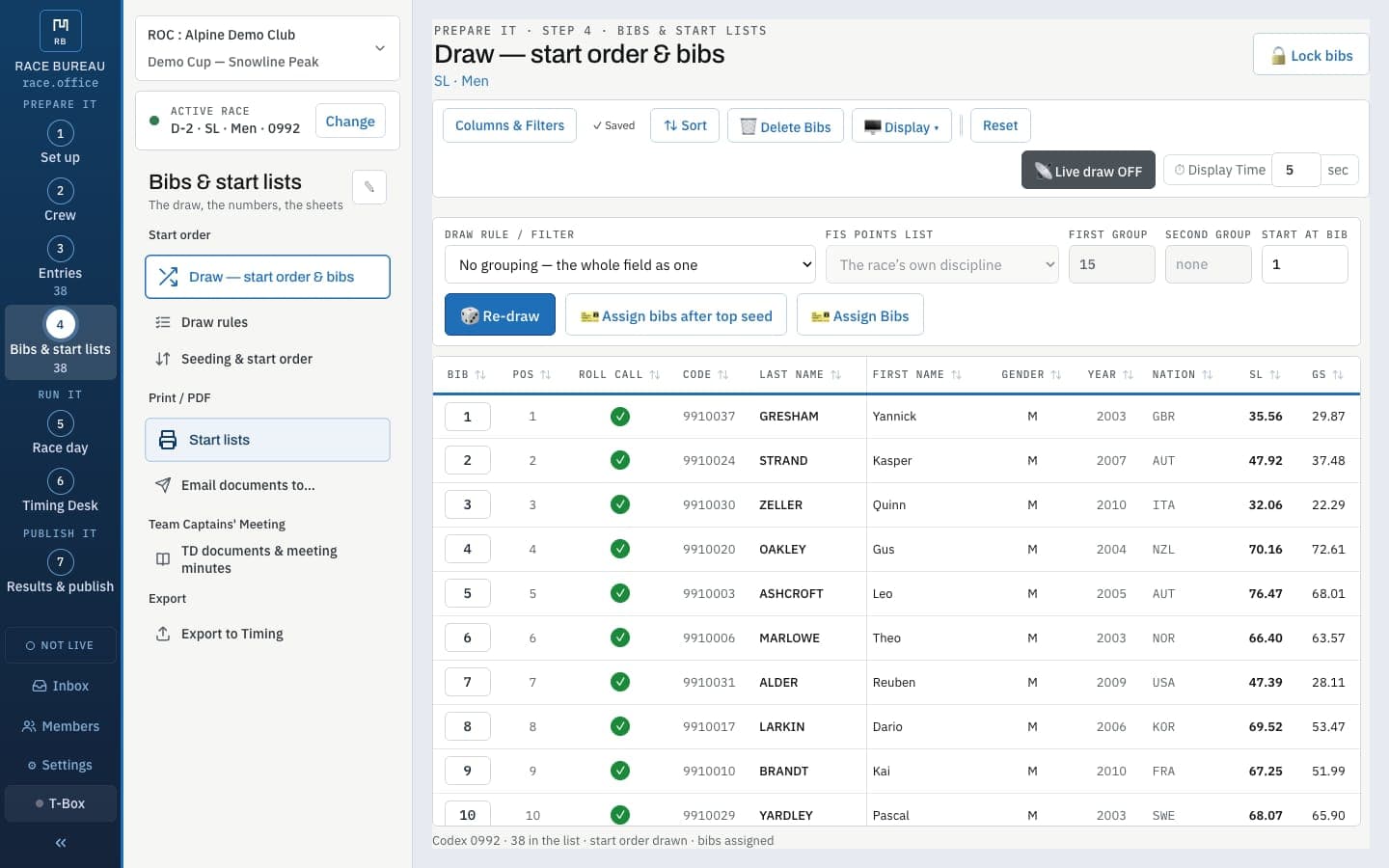Viewport: 1389px width, 868px height.
Task: Toggle the Live draw OFF button
Action: pos(1088,171)
